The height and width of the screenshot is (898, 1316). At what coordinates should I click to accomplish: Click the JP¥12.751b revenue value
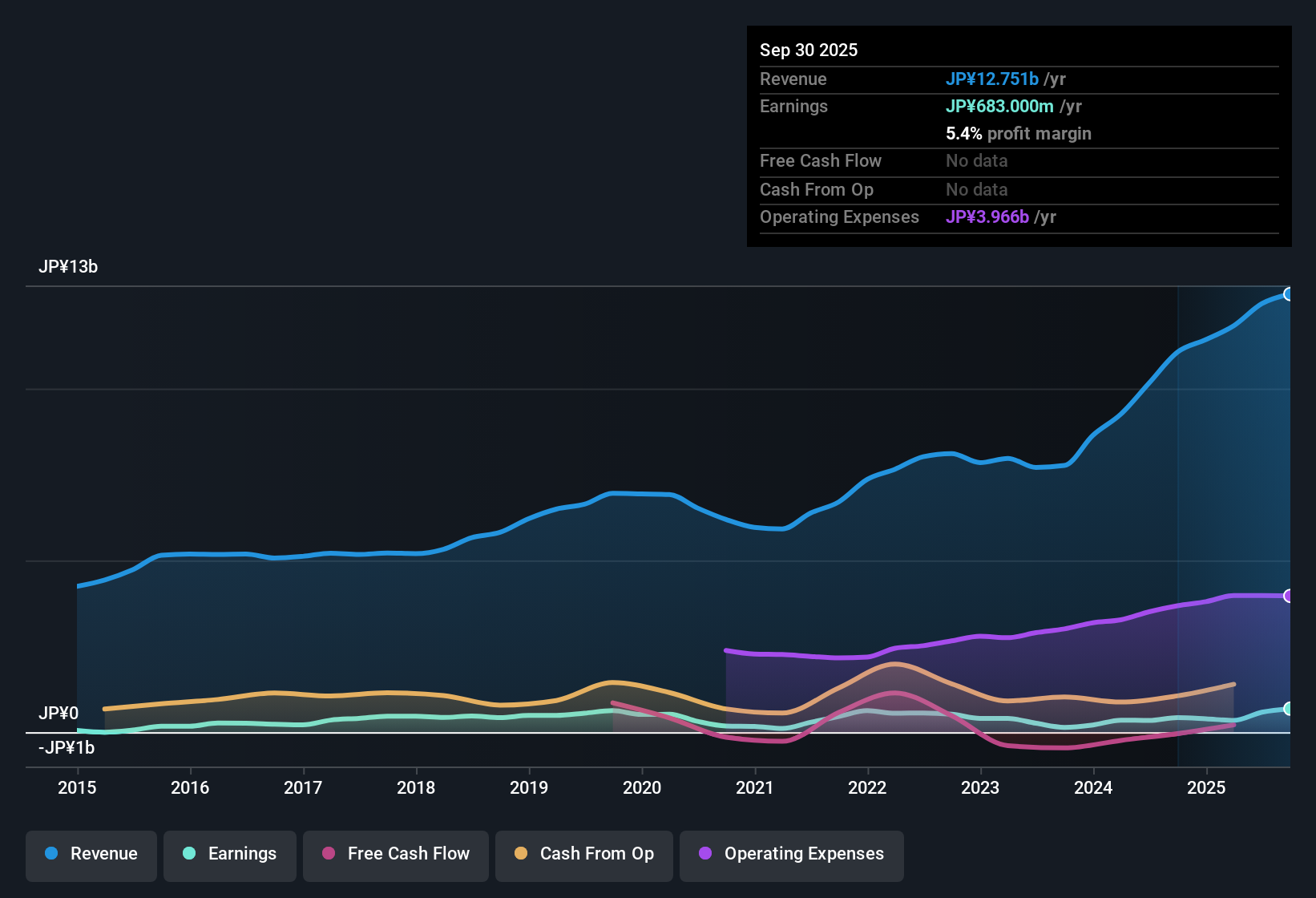click(992, 79)
